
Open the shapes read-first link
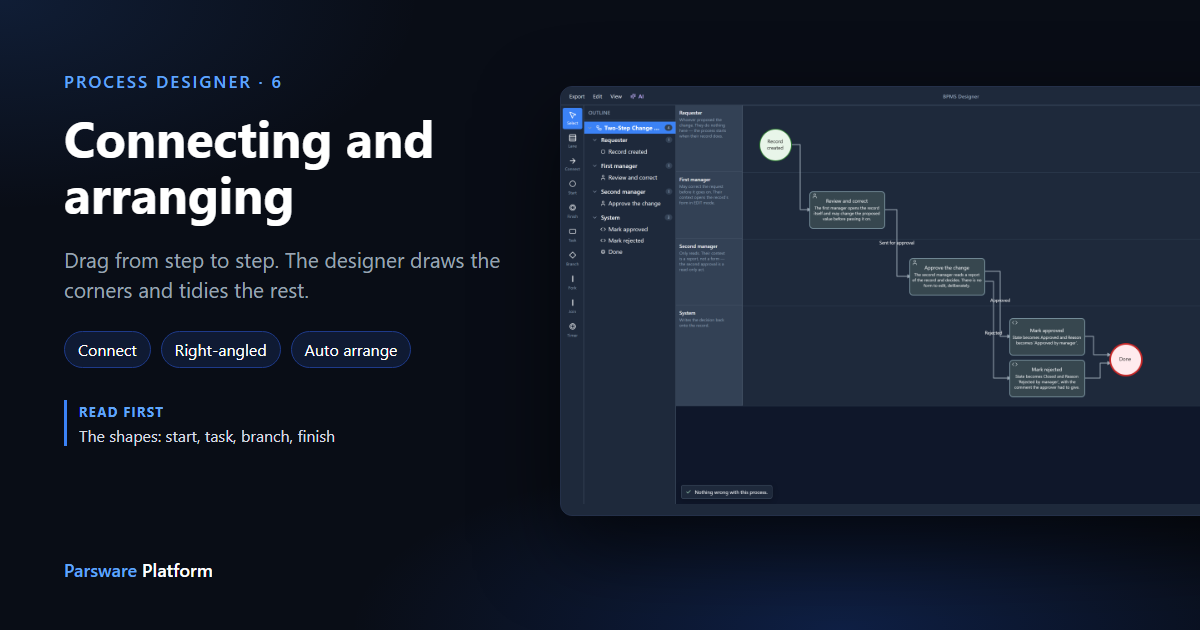pyautogui.click(x=207, y=436)
